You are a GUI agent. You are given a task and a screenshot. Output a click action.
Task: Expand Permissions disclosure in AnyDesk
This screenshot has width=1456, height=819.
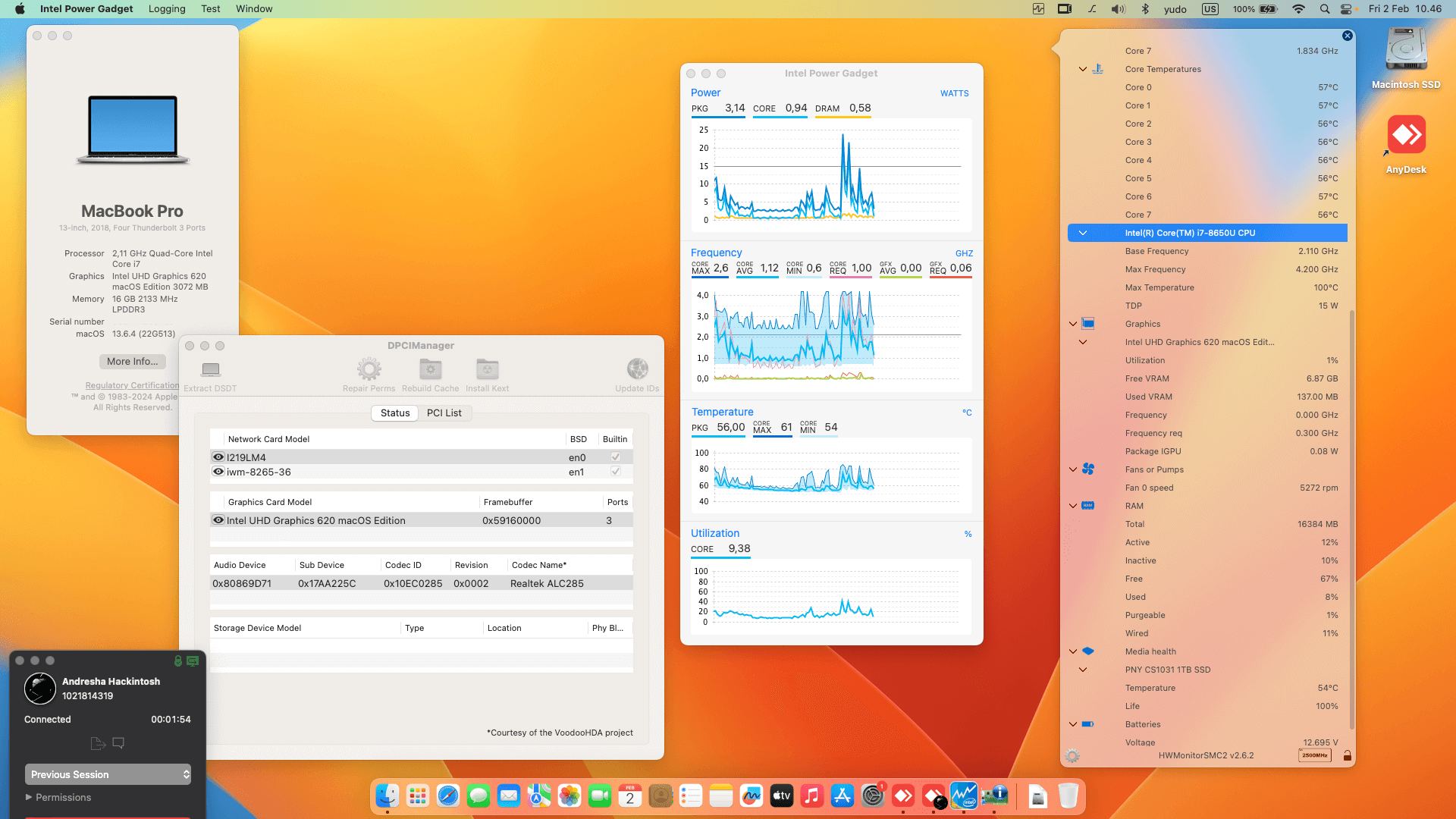pos(29,797)
